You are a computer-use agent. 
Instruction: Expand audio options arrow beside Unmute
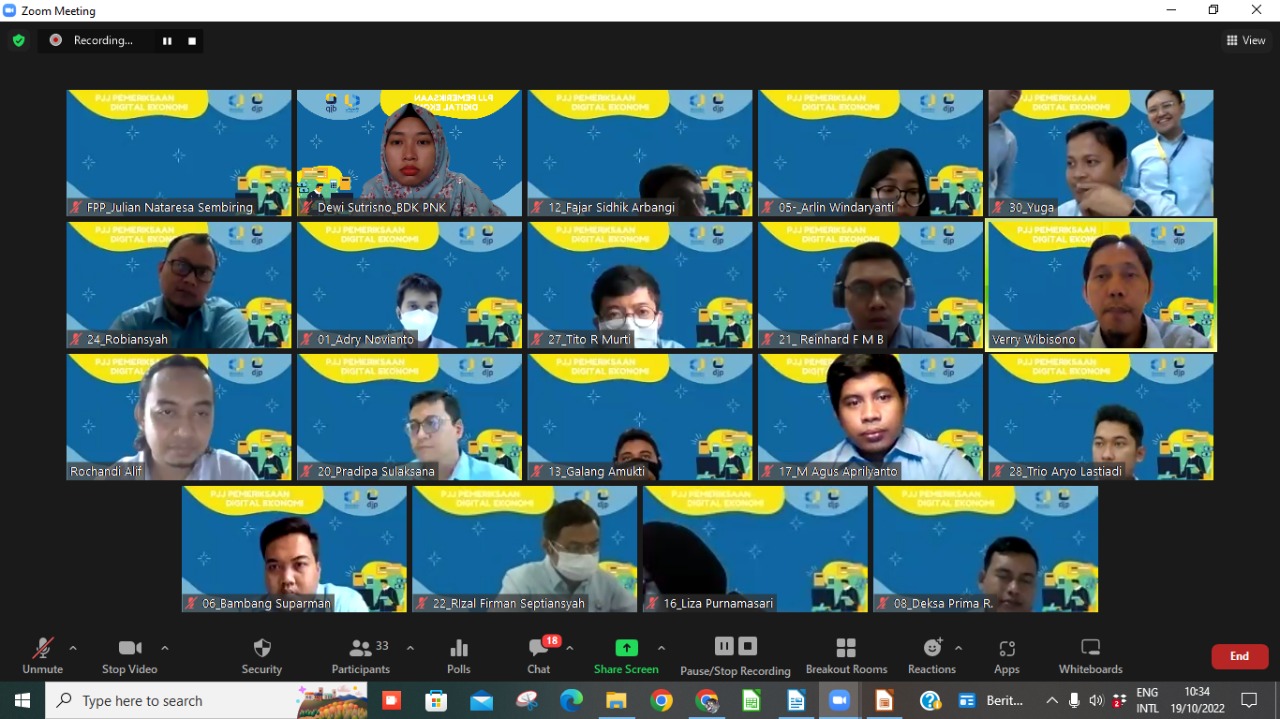pyautogui.click(x=73, y=648)
